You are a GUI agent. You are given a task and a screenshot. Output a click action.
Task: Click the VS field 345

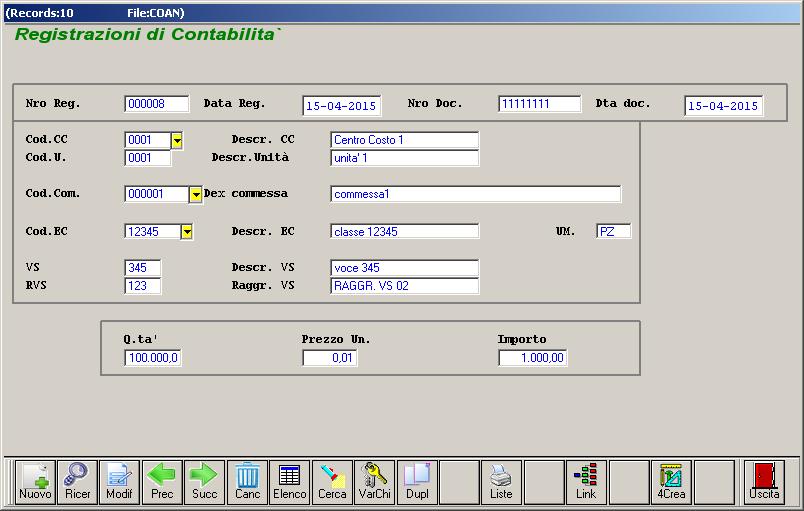point(143,268)
